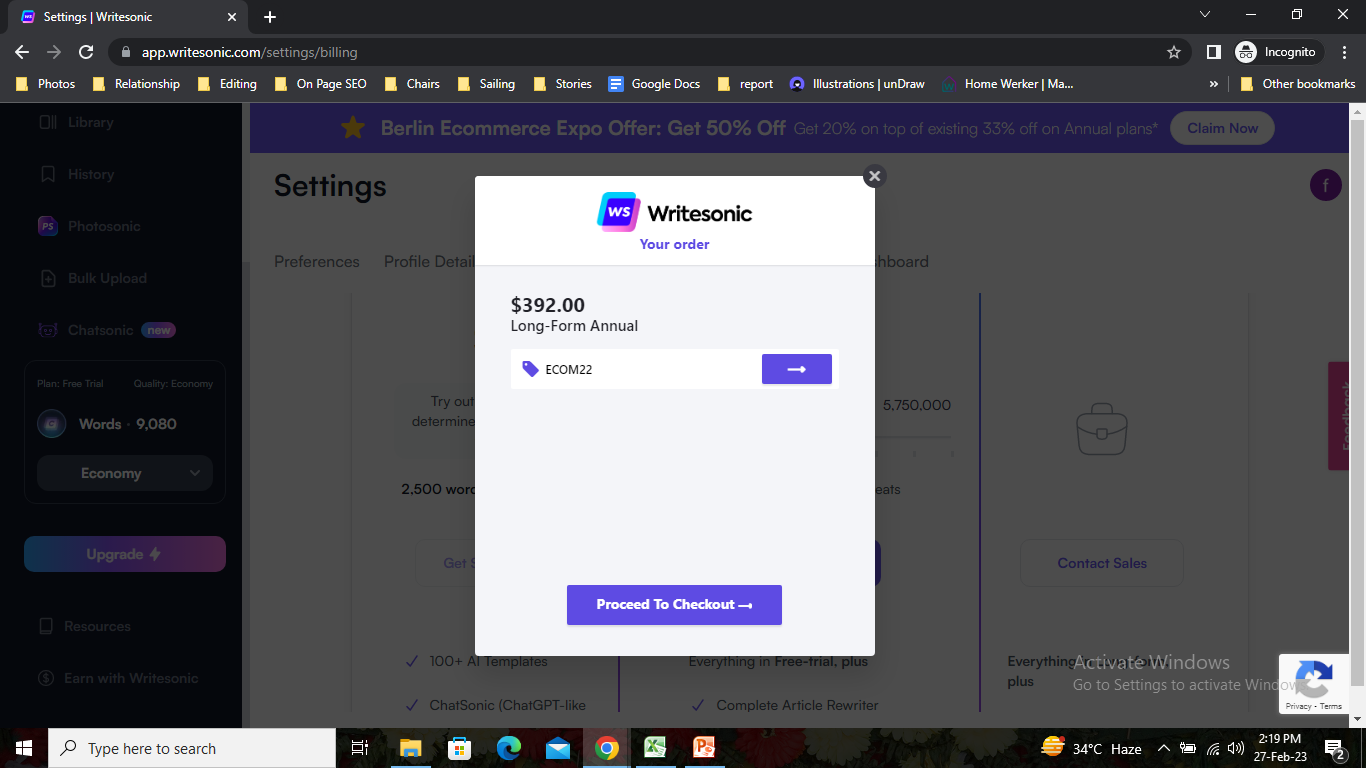The width and height of the screenshot is (1366, 768).
Task: Click the Library sidebar icon
Action: (x=48, y=122)
